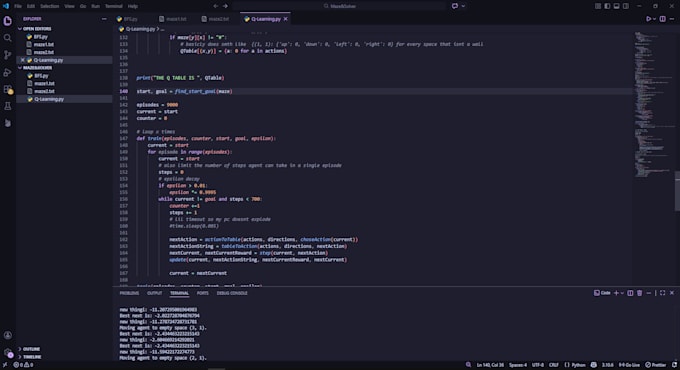Viewport: 680px width, 370px height.
Task: Open the File menu
Action: 18,6
